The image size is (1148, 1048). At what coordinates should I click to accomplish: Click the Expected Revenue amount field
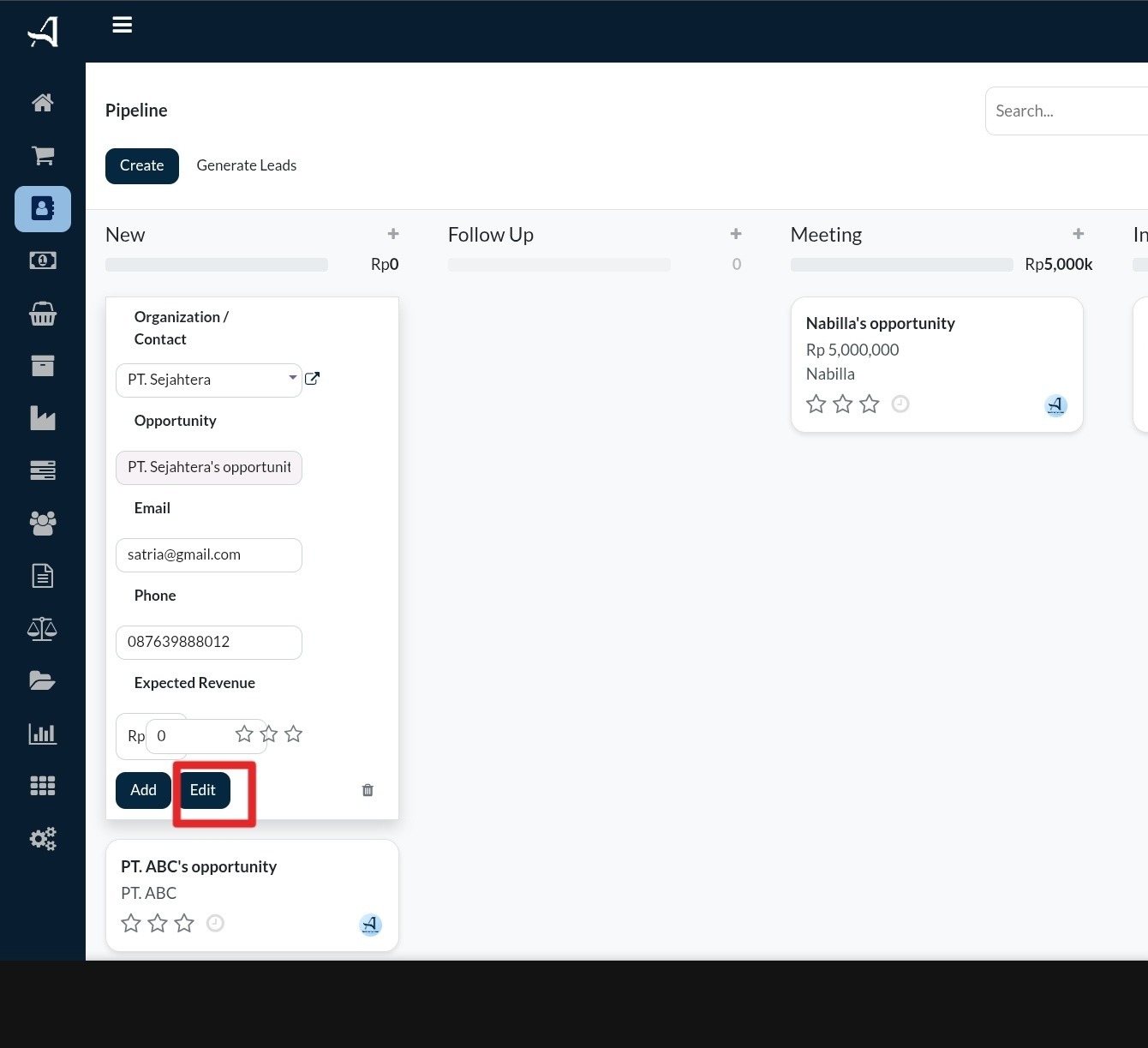[206, 736]
